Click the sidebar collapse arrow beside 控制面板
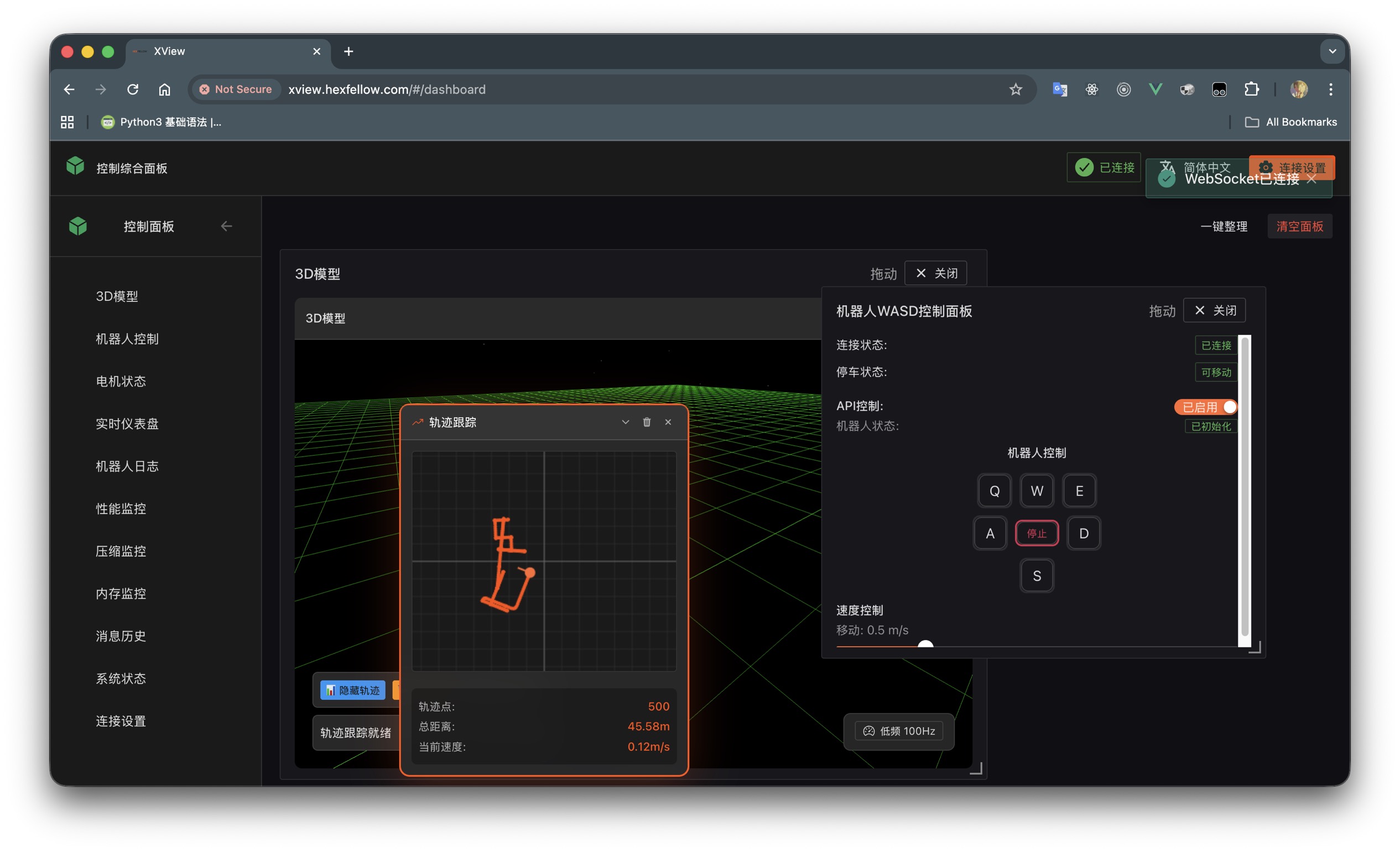The width and height of the screenshot is (1400, 852). click(x=227, y=226)
